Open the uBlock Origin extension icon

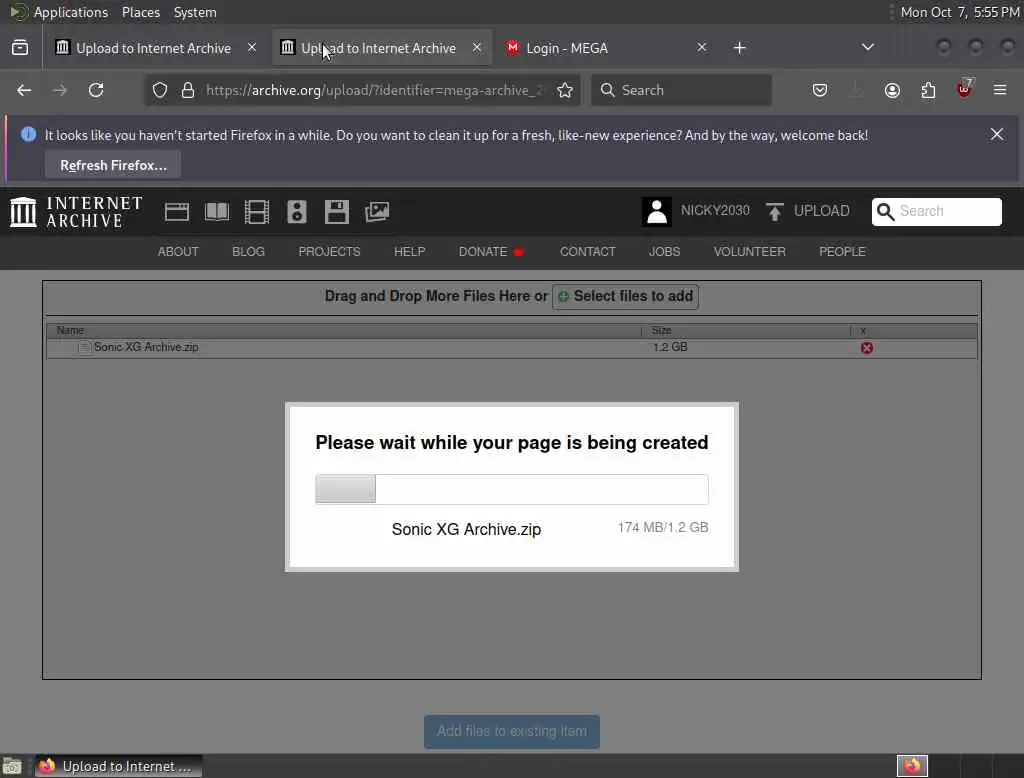[x=965, y=89]
